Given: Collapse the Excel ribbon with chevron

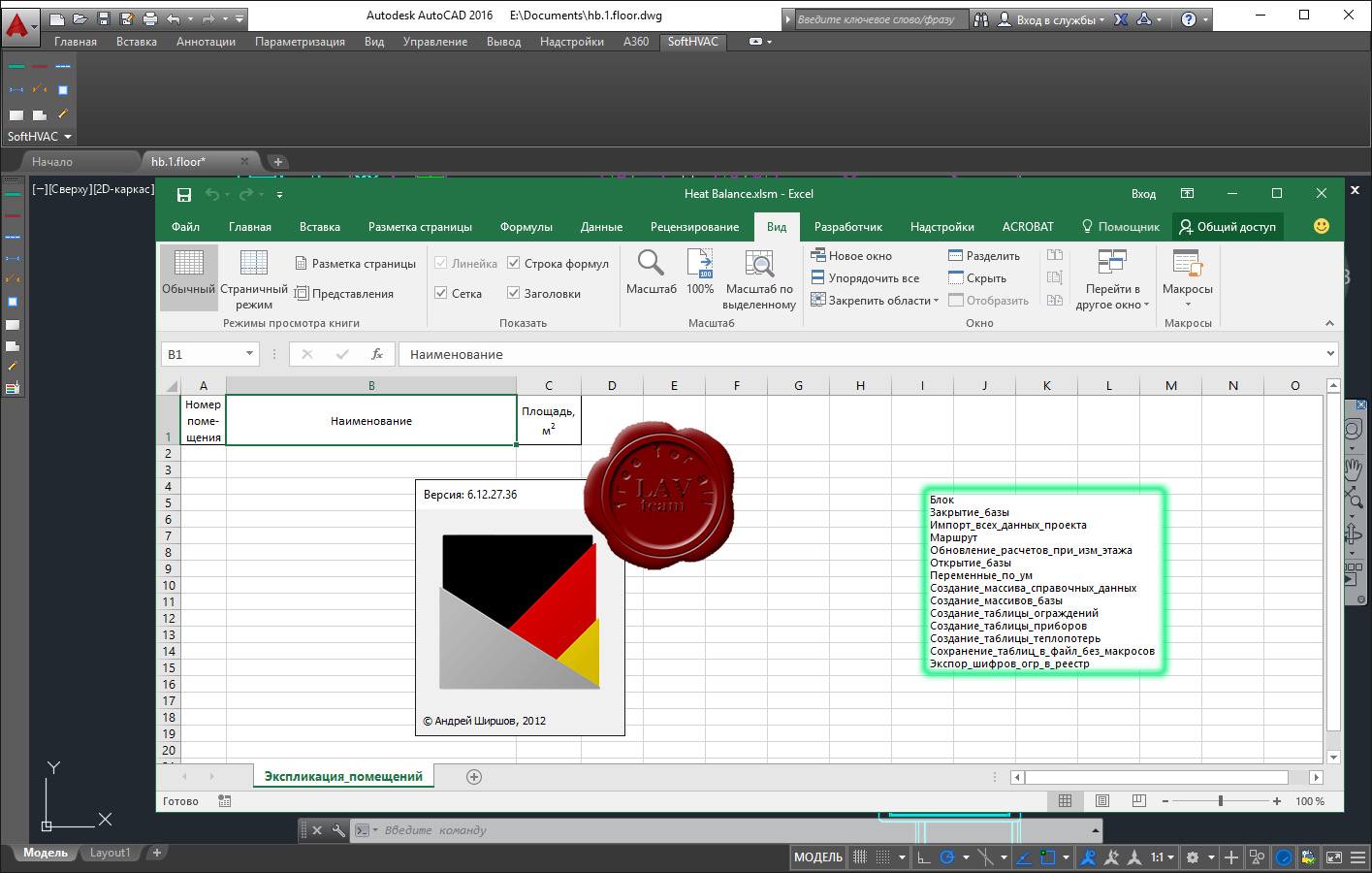Looking at the screenshot, I should 1329,323.
